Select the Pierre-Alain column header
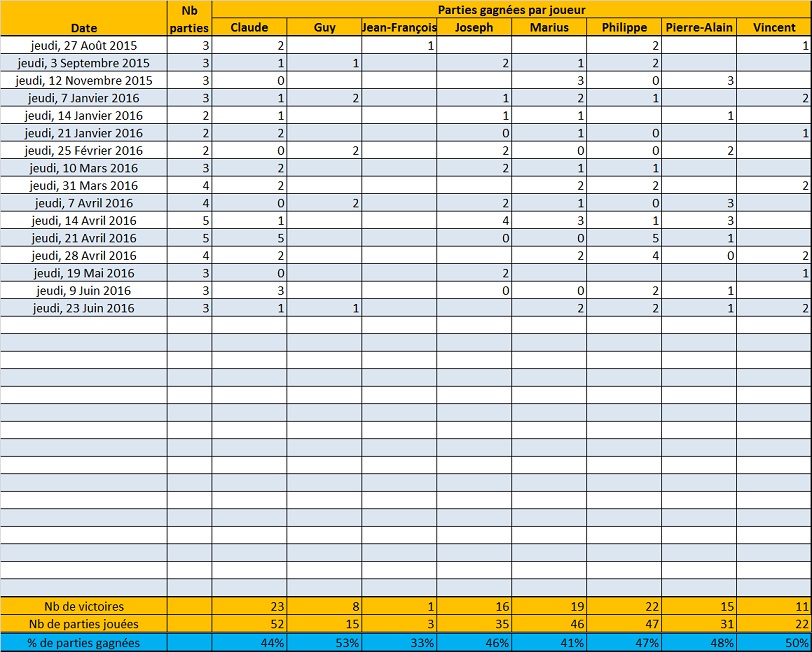The width and height of the screenshot is (812, 652). click(699, 27)
